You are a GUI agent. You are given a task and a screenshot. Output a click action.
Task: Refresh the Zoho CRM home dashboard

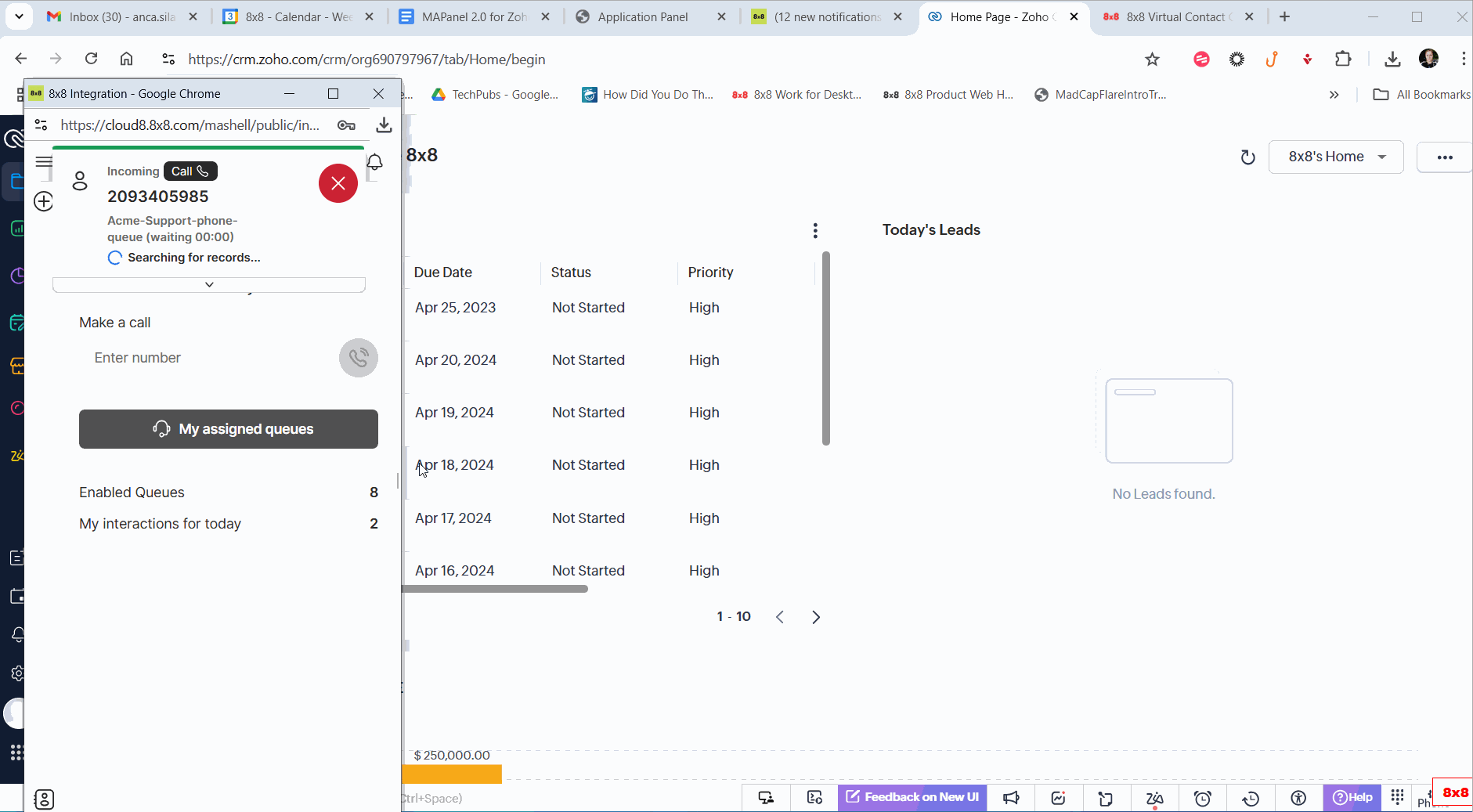[x=1248, y=157]
